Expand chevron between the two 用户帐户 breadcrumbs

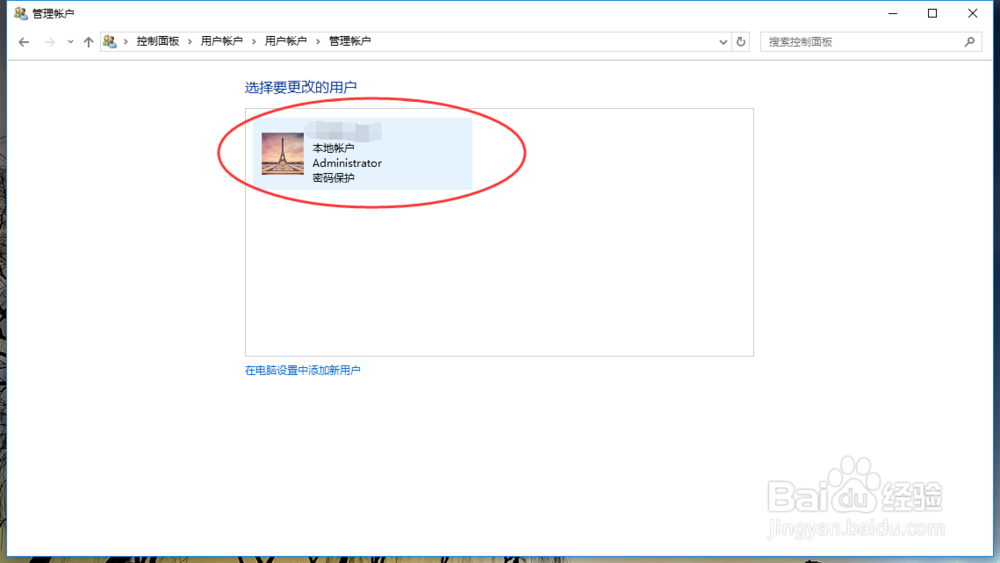[x=254, y=41]
